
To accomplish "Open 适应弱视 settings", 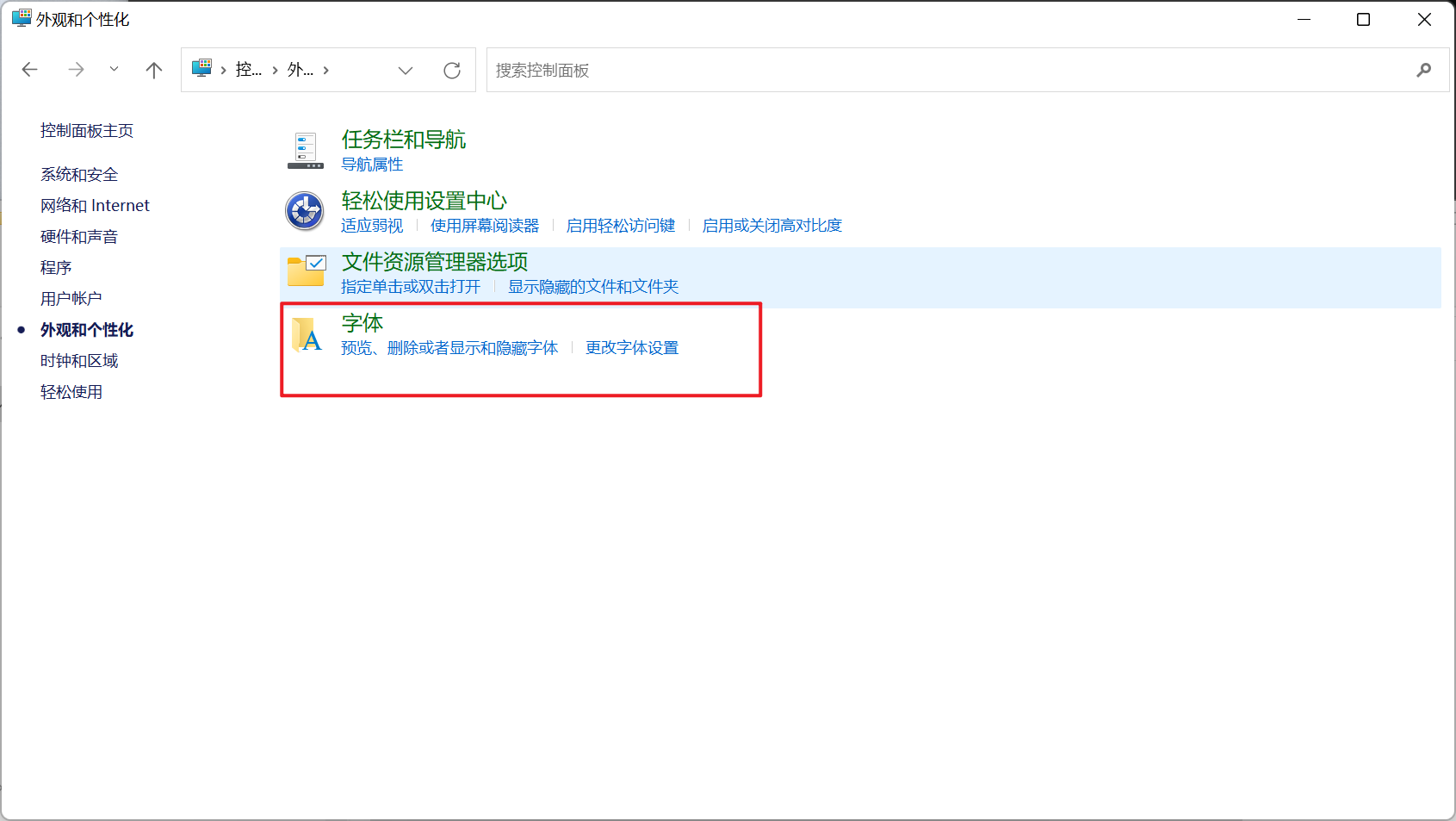I will point(371,225).
